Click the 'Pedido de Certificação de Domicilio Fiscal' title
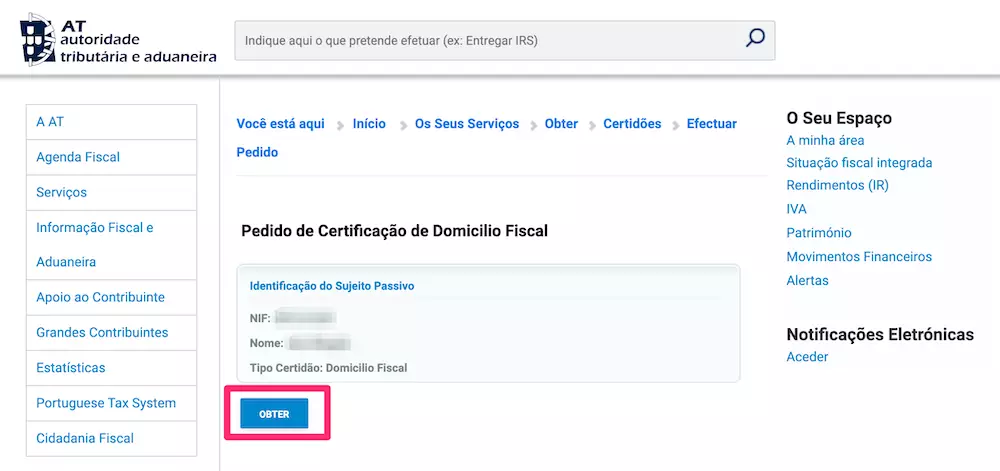This screenshot has width=1000, height=471. point(395,231)
